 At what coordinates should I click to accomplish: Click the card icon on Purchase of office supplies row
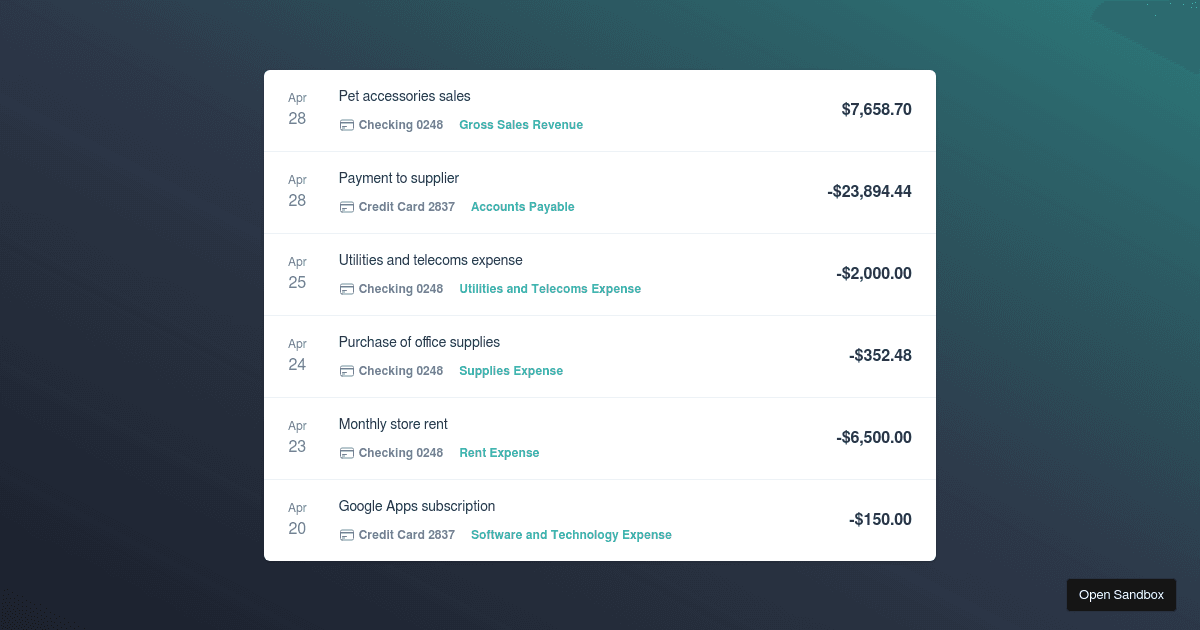click(x=346, y=370)
